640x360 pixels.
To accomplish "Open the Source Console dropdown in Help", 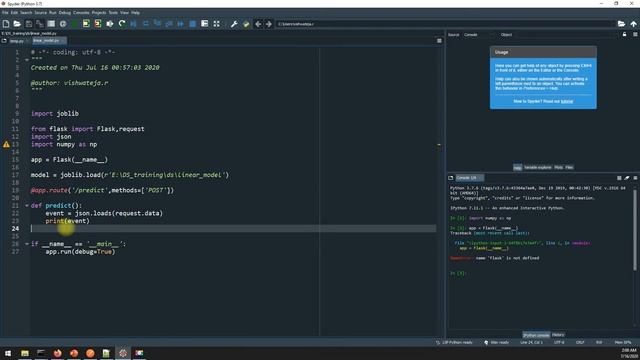I will click(478, 35).
